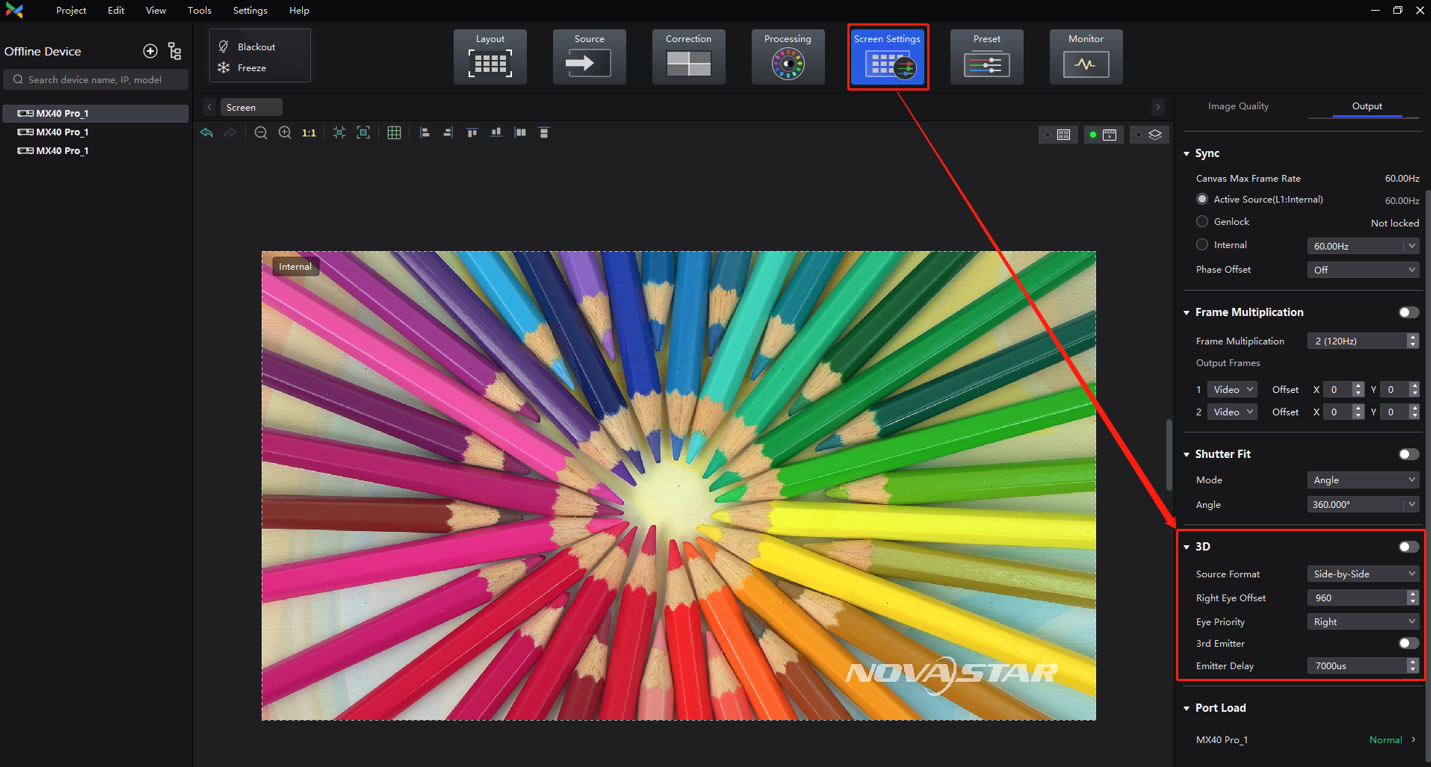The height and width of the screenshot is (767, 1431).
Task: Open the Shutter Fit Angle dropdown
Action: click(1363, 505)
